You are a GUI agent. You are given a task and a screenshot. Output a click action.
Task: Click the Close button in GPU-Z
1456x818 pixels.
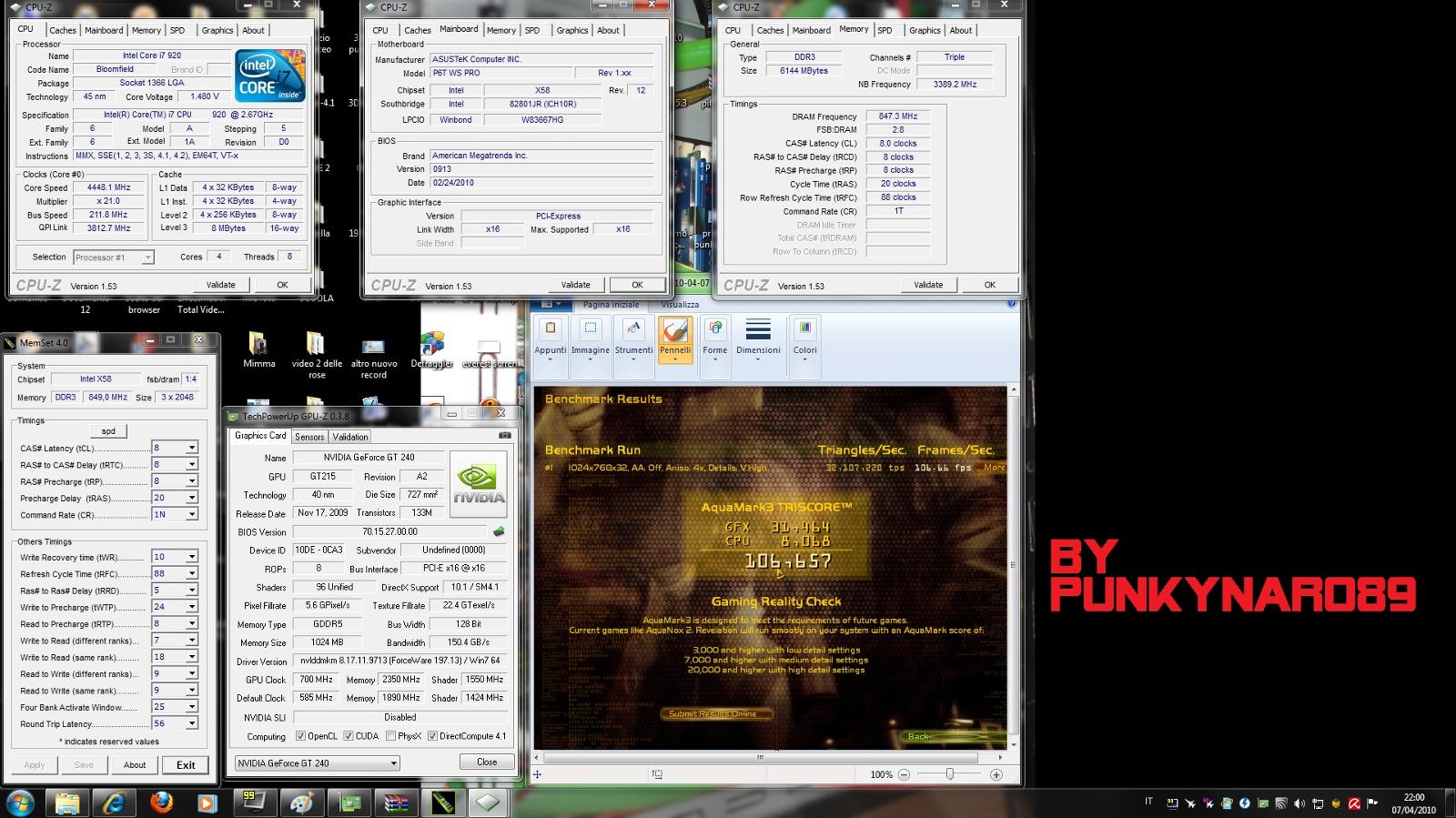pyautogui.click(x=487, y=762)
